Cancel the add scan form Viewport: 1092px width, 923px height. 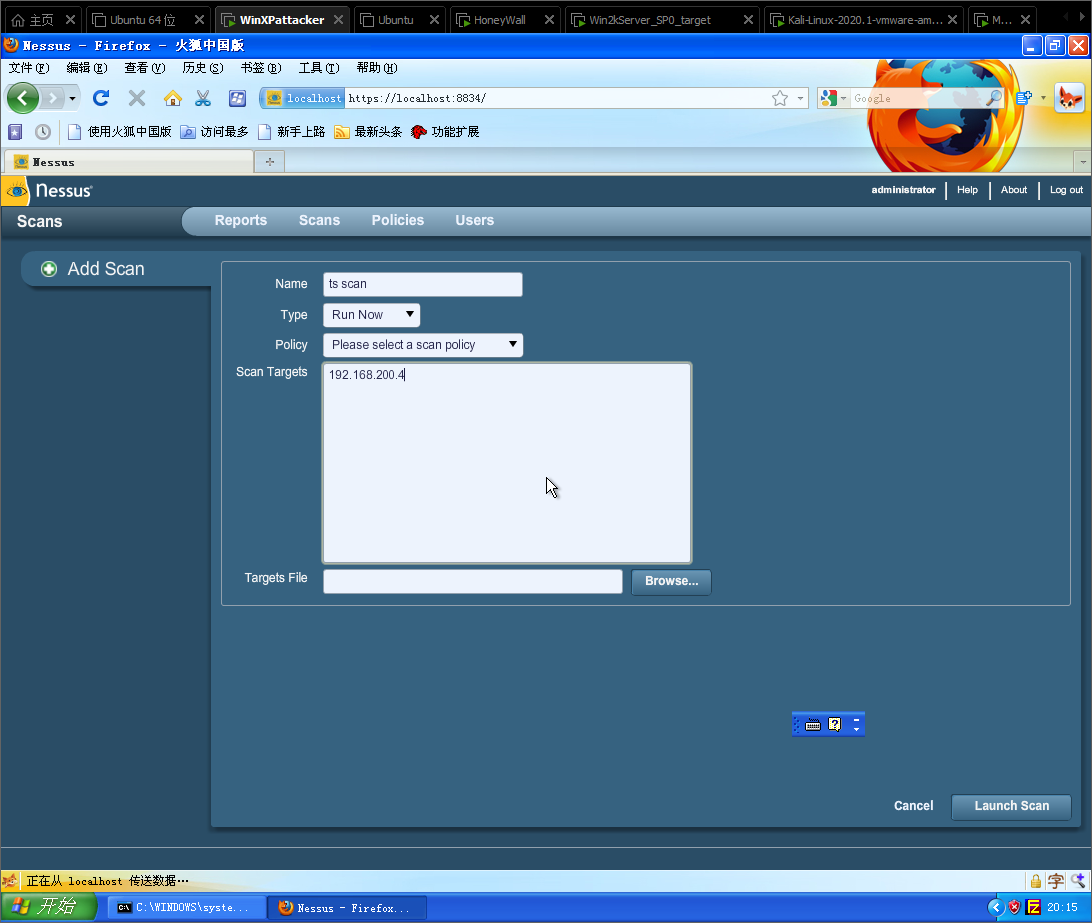coord(913,806)
